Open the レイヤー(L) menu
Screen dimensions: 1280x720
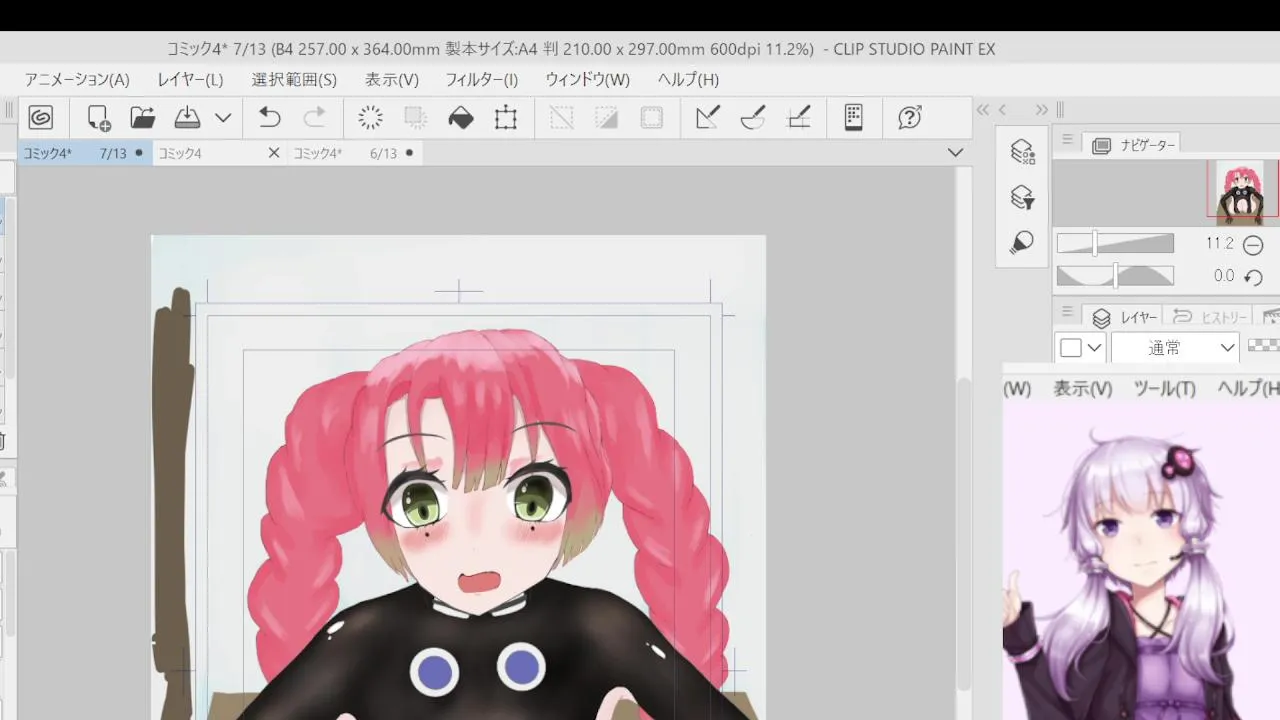click(x=190, y=79)
